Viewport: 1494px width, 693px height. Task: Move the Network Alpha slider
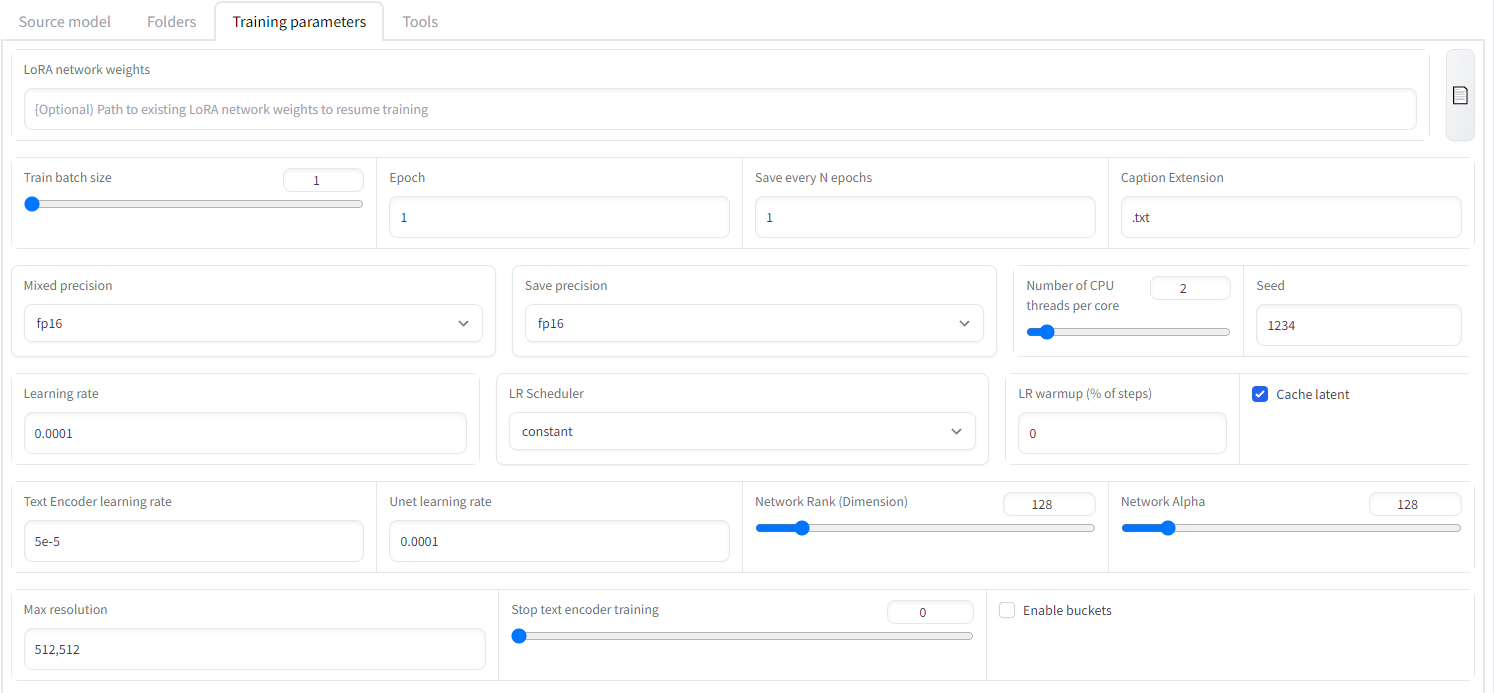coord(1168,527)
